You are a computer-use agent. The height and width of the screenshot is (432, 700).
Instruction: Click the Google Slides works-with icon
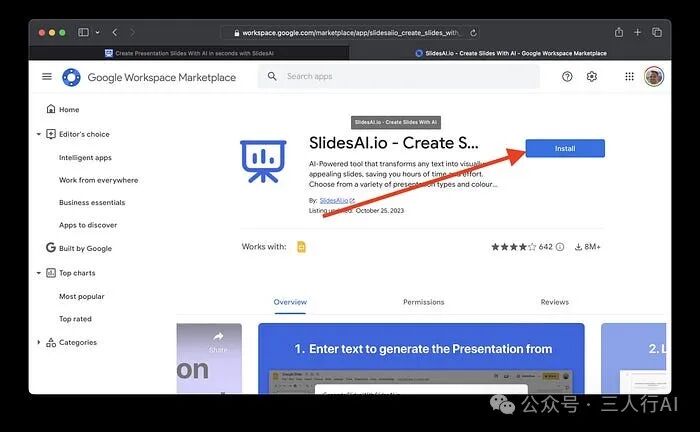point(301,247)
